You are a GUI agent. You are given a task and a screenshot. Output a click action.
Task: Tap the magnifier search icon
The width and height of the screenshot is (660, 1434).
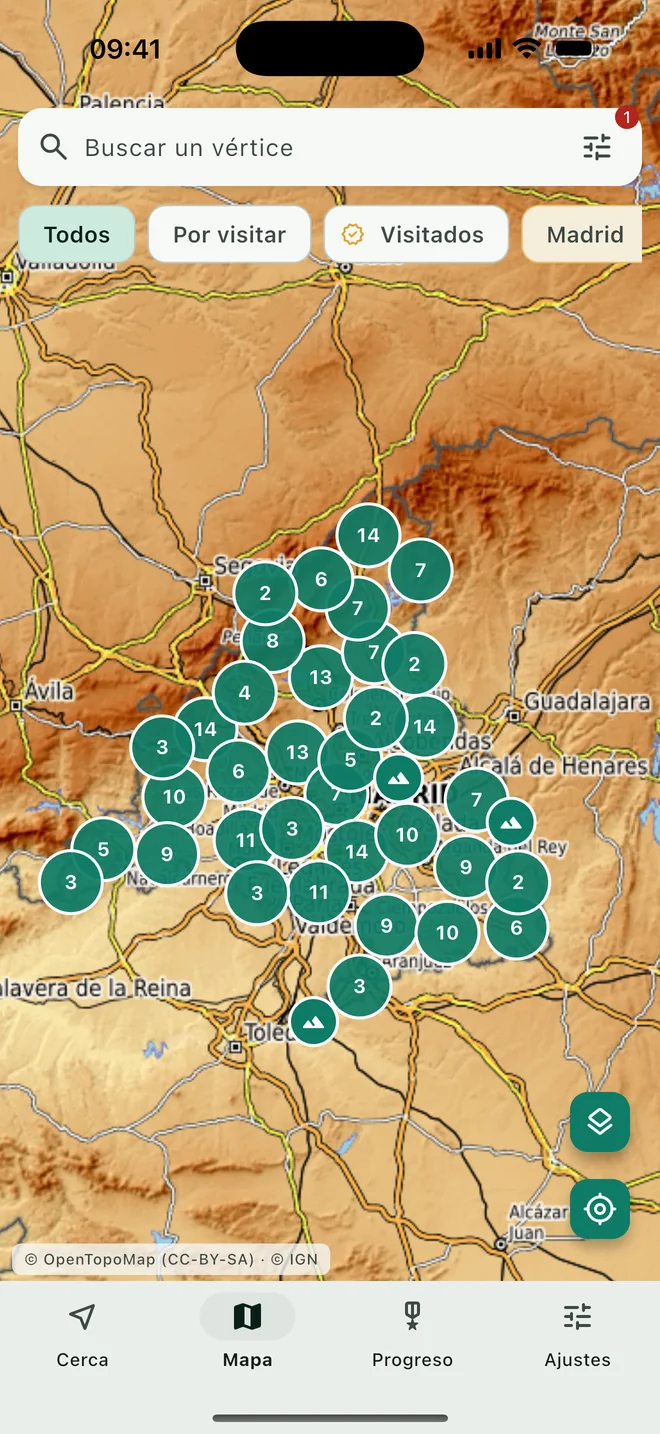click(x=54, y=147)
